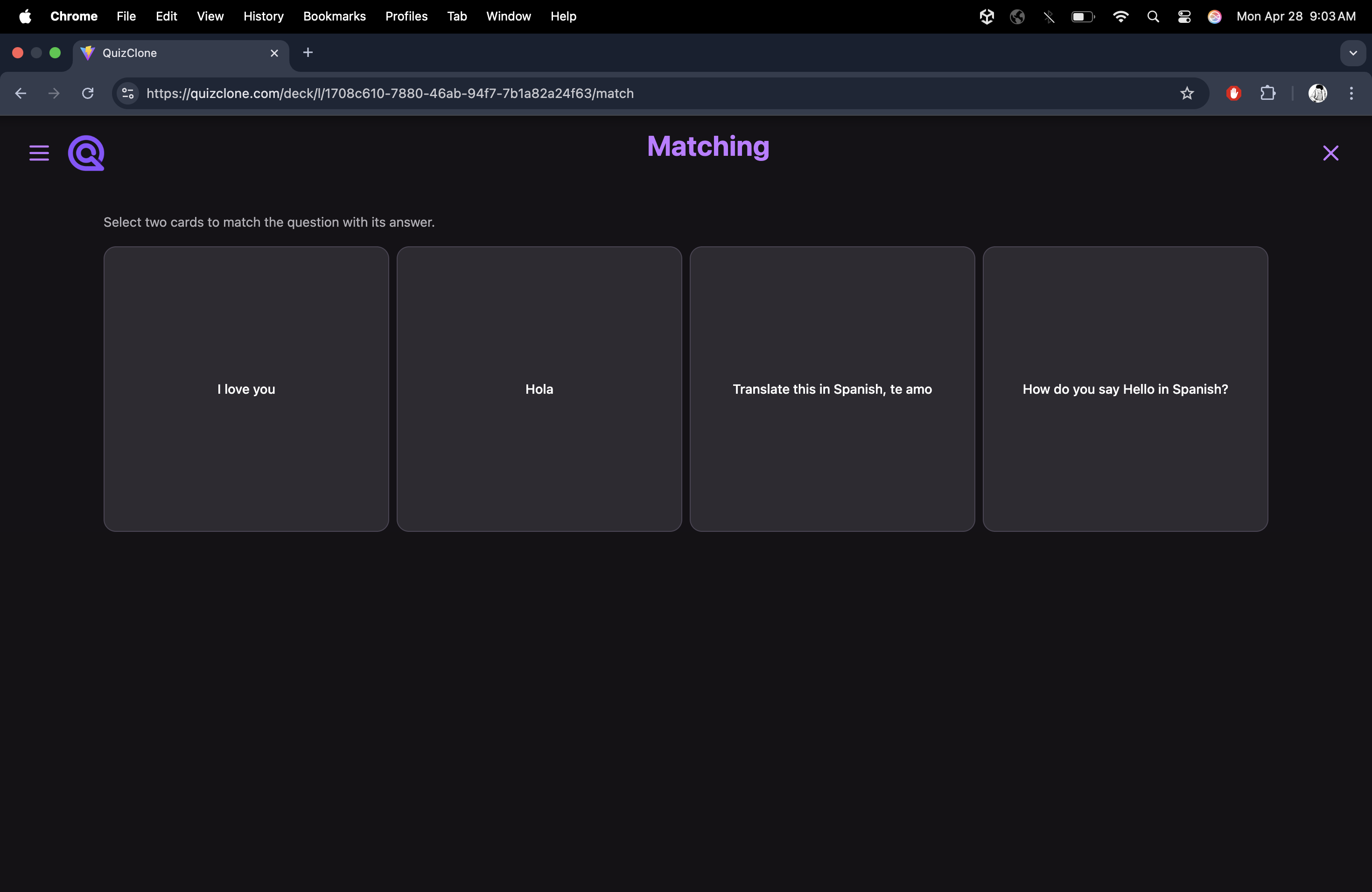
Task: Close the QuizClone tab
Action: tap(274, 53)
